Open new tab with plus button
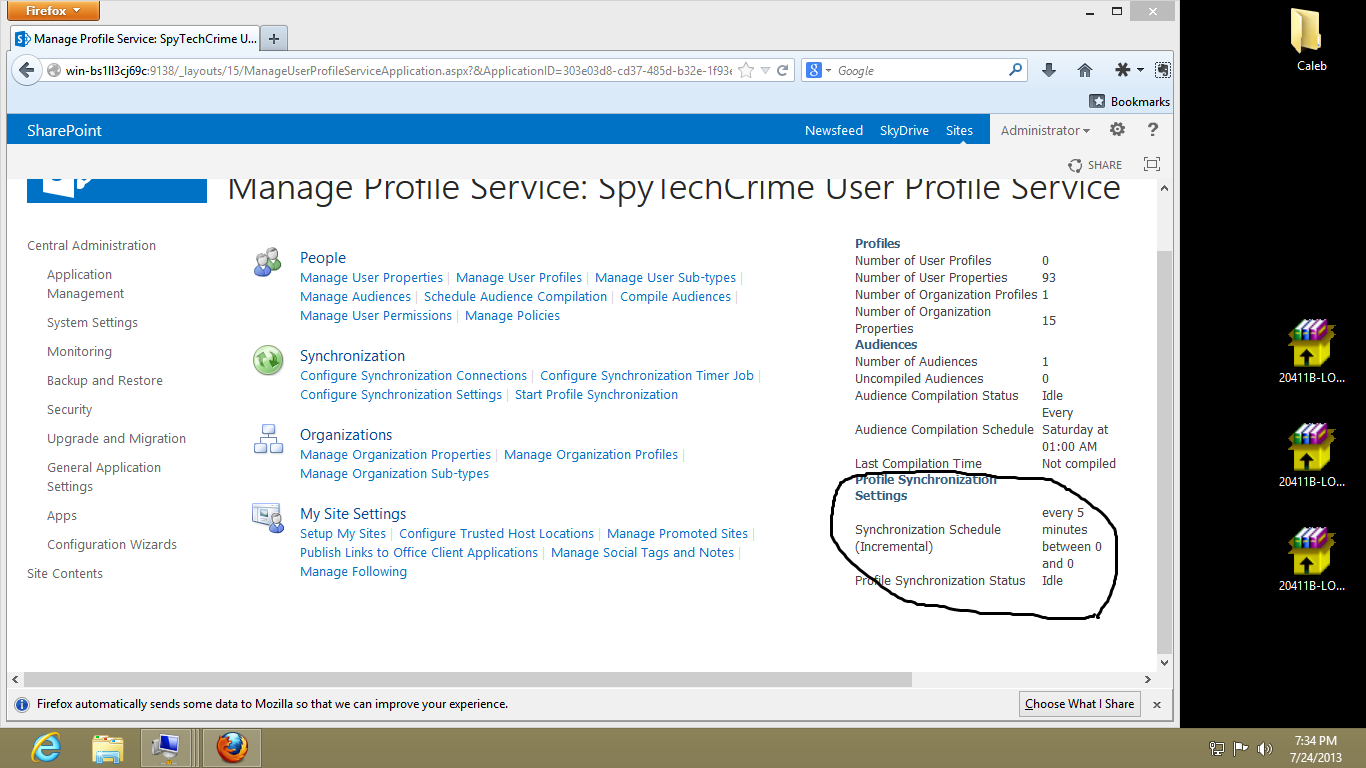 tap(274, 39)
